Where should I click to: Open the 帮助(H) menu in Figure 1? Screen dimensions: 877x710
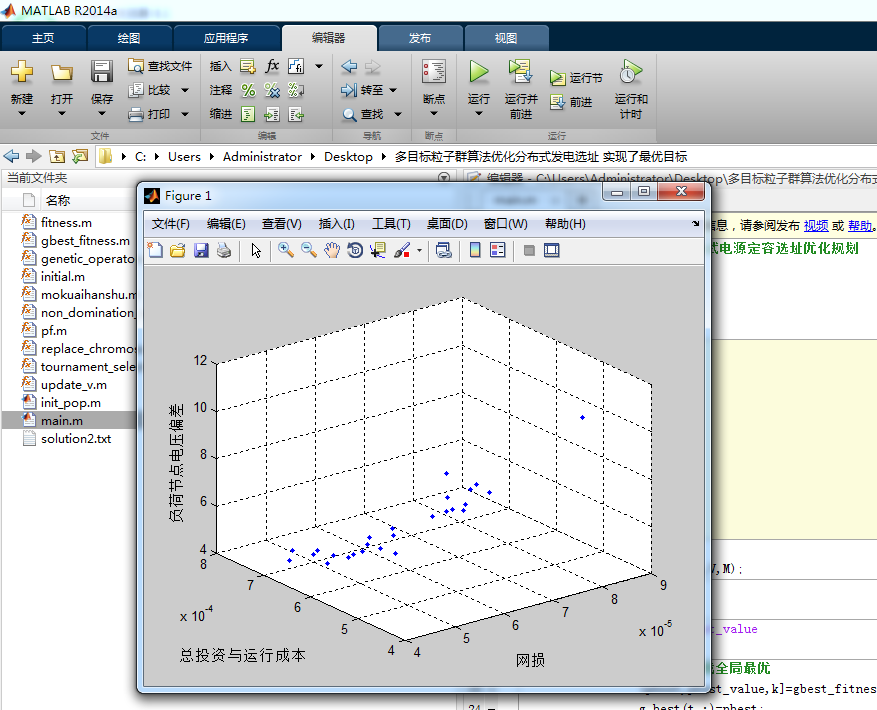565,224
